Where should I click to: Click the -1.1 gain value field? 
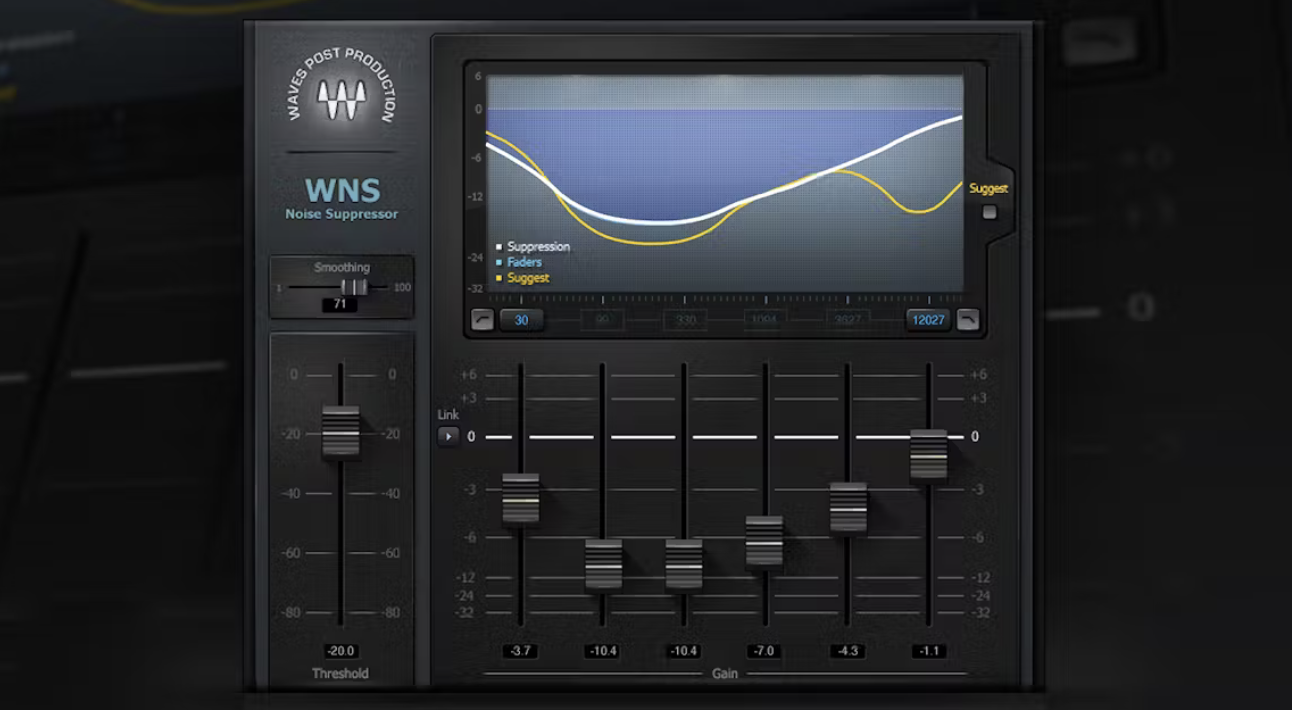[929, 651]
